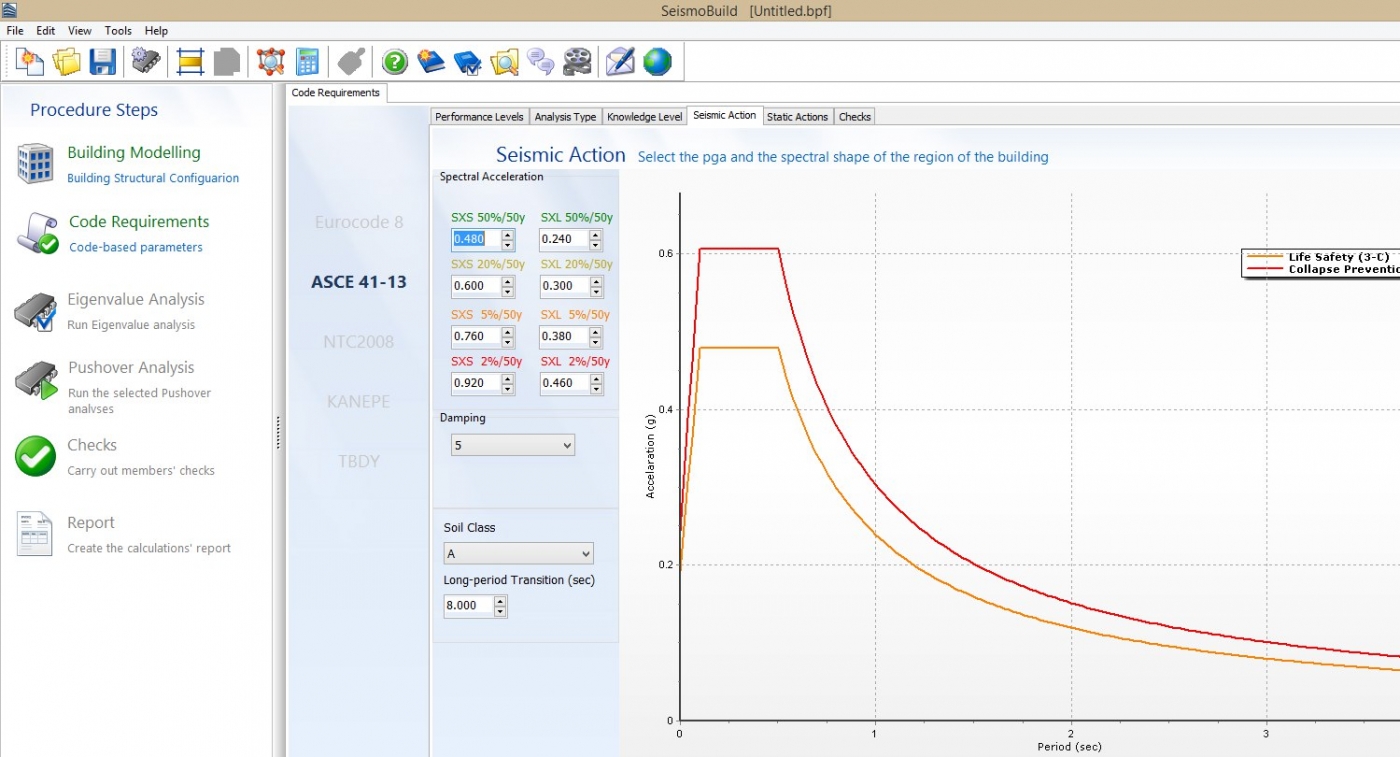Increase the SXS 5%/50y value

pos(508,331)
